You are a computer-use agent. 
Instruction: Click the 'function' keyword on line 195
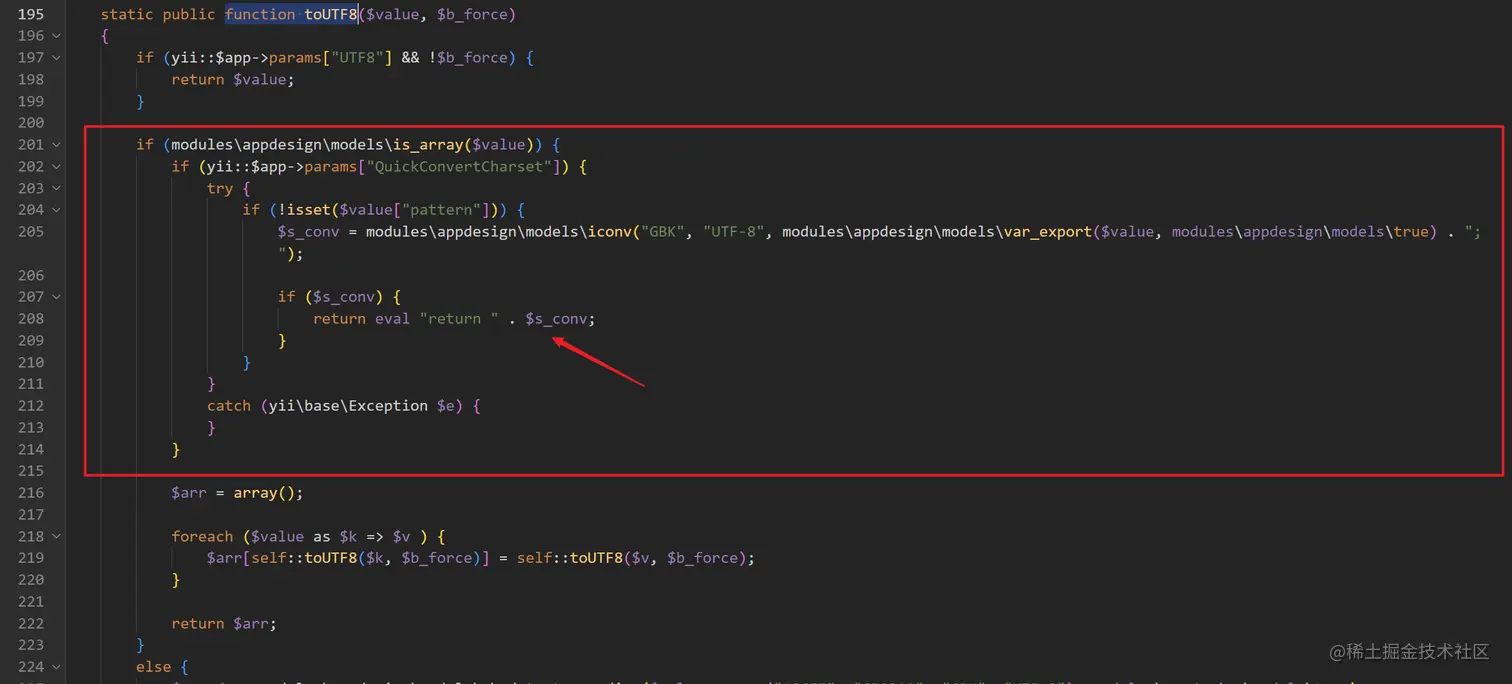(x=260, y=15)
